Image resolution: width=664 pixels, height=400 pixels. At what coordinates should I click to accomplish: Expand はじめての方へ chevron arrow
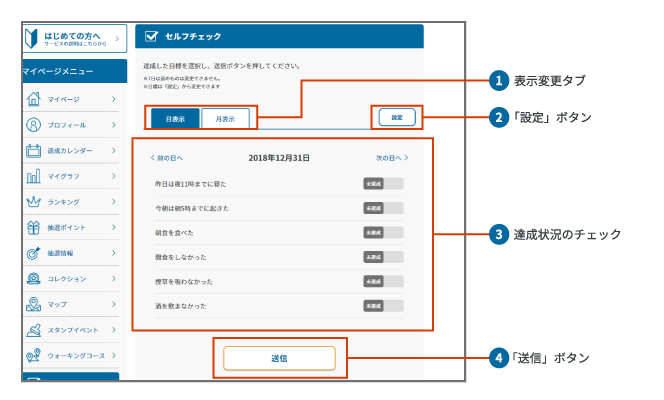[x=117, y=39]
